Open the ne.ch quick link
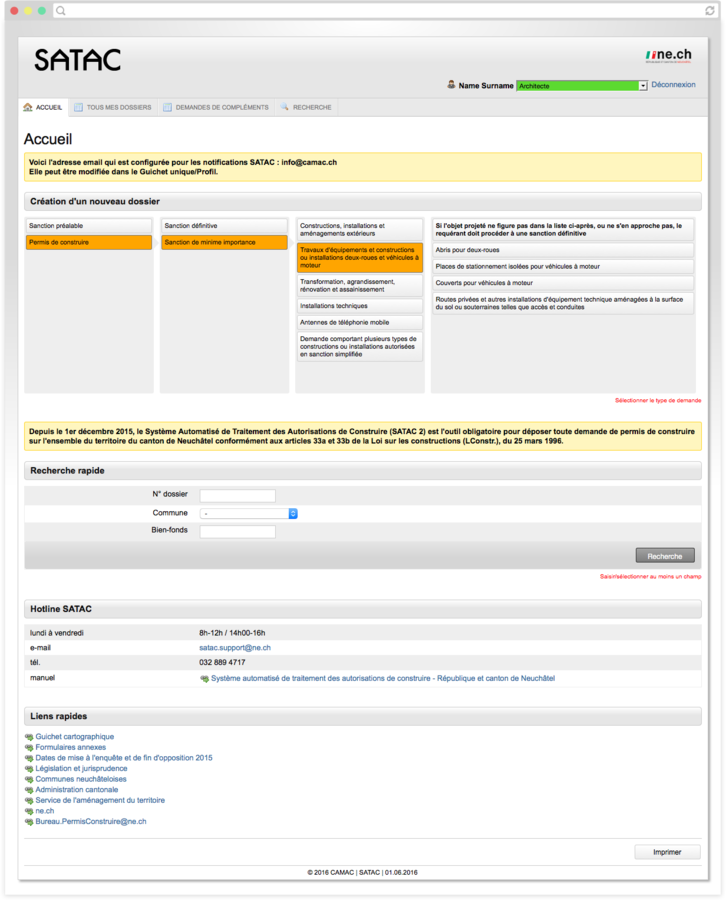This screenshot has width=726, height=900. pyautogui.click(x=45, y=811)
